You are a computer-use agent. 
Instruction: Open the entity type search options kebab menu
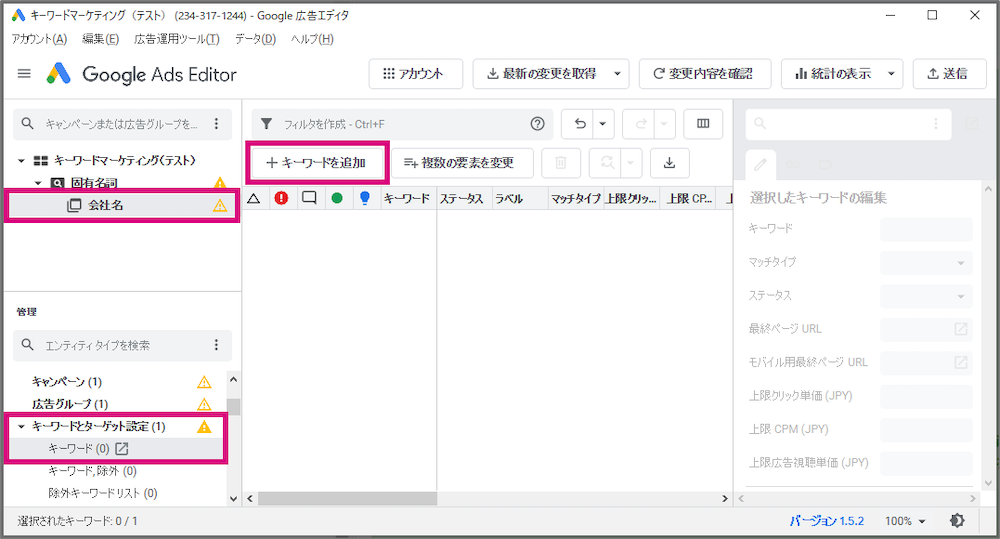click(217, 345)
